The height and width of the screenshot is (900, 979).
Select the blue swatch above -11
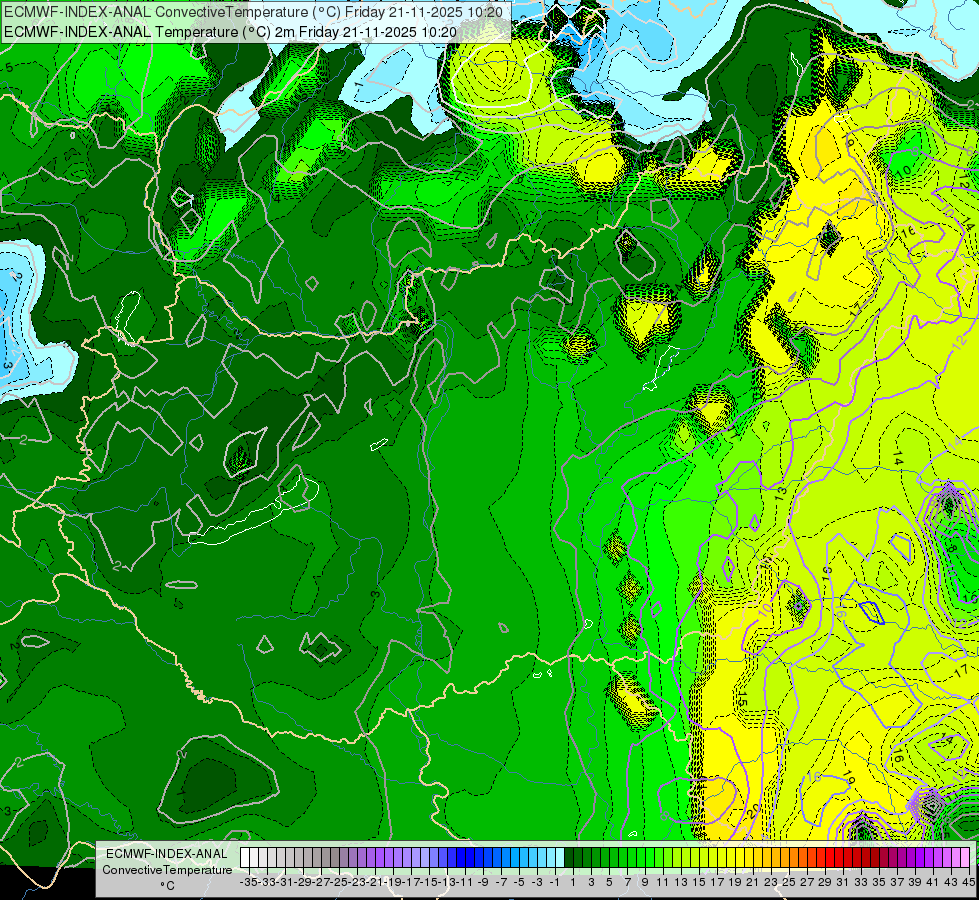point(461,858)
